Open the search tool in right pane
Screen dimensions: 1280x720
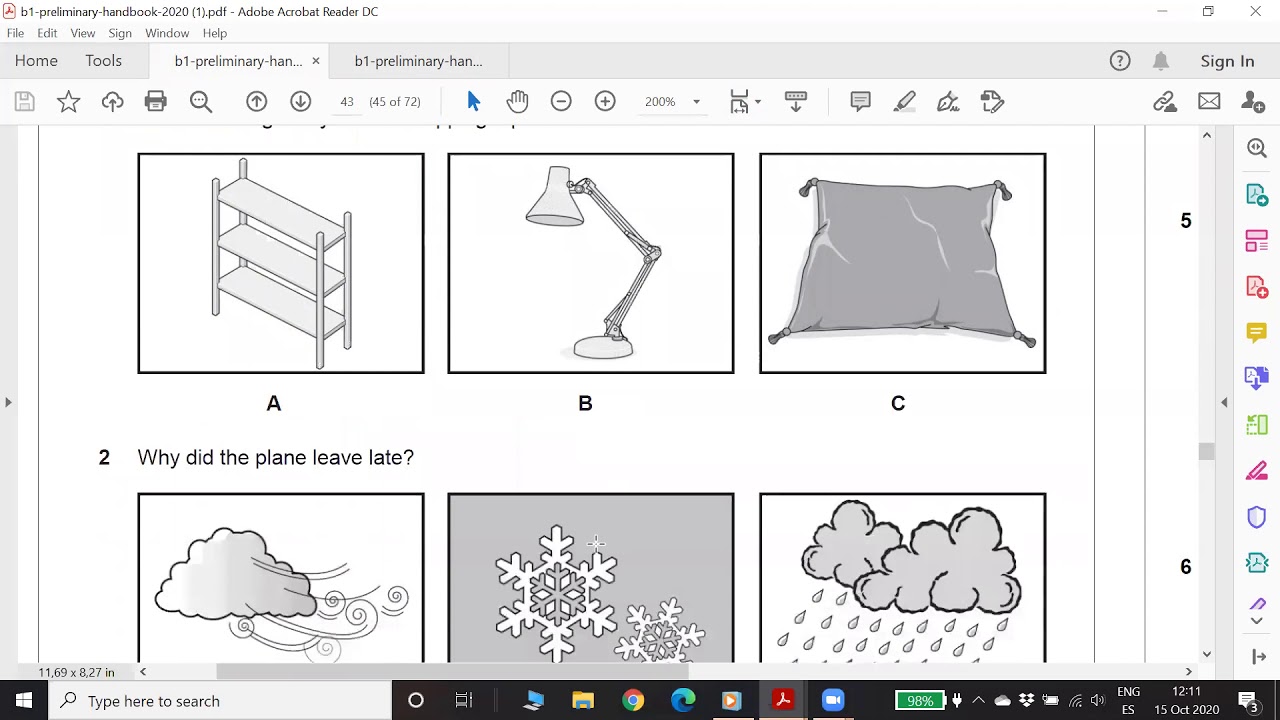coord(1257,148)
